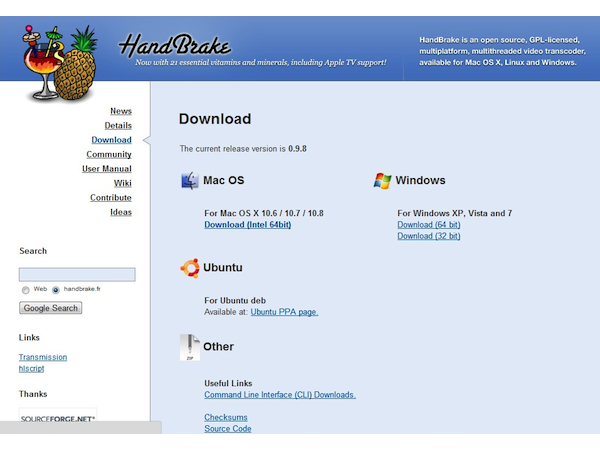Open the Source Code link

coord(228,429)
